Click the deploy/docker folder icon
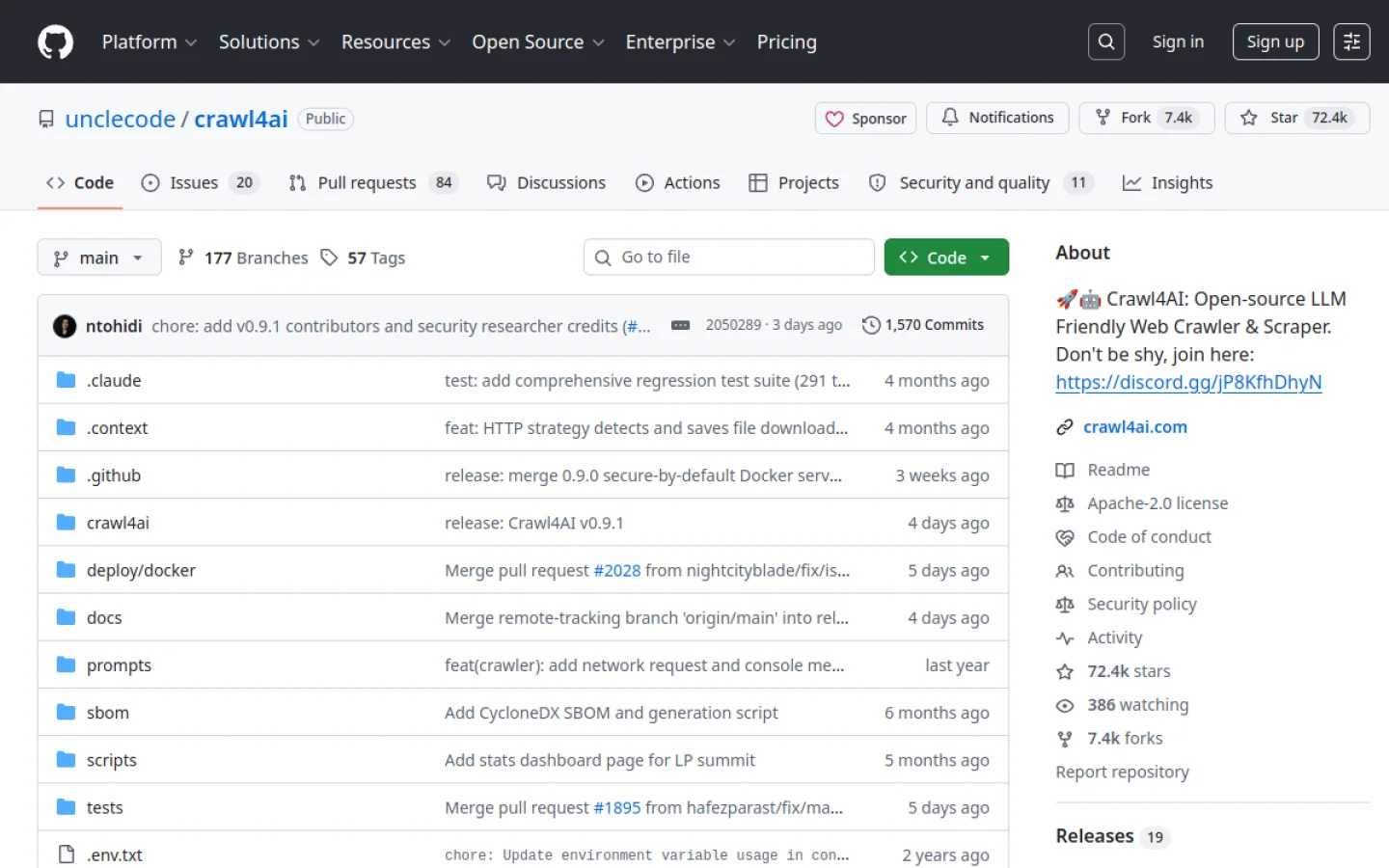 [66, 570]
